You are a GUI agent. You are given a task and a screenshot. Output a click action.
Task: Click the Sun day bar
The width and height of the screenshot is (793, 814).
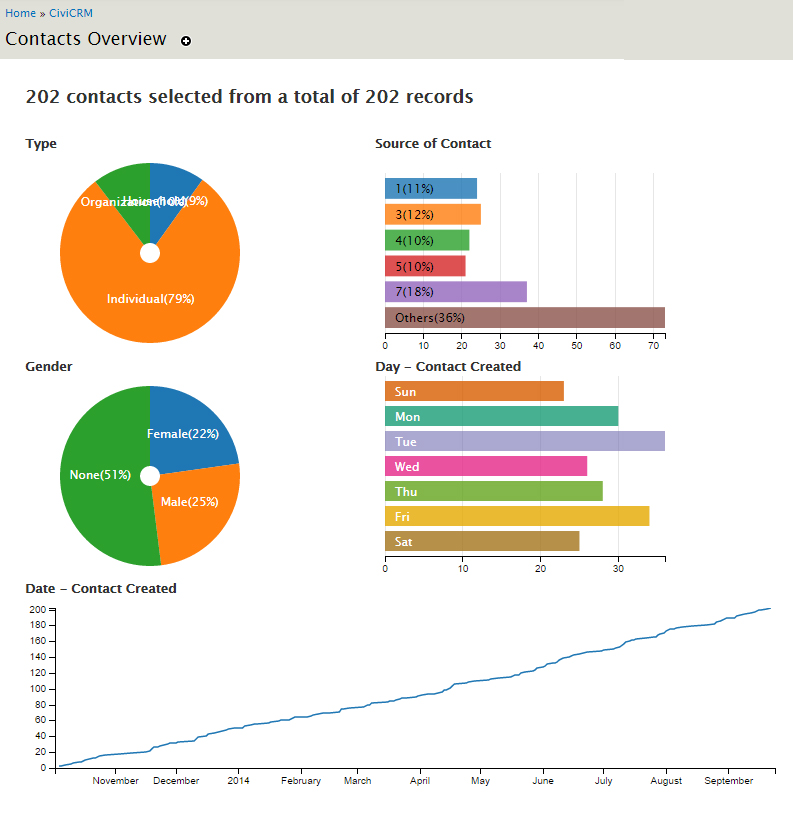[x=474, y=391]
